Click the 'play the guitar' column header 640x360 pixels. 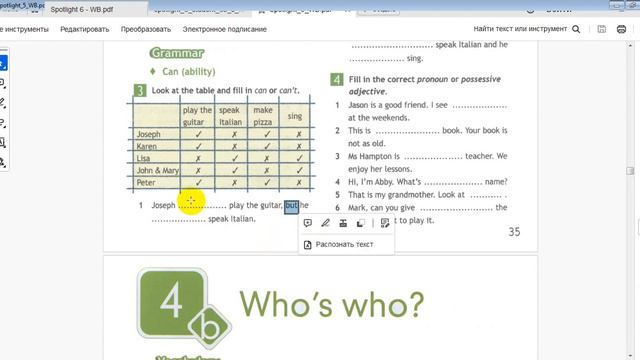click(197, 116)
